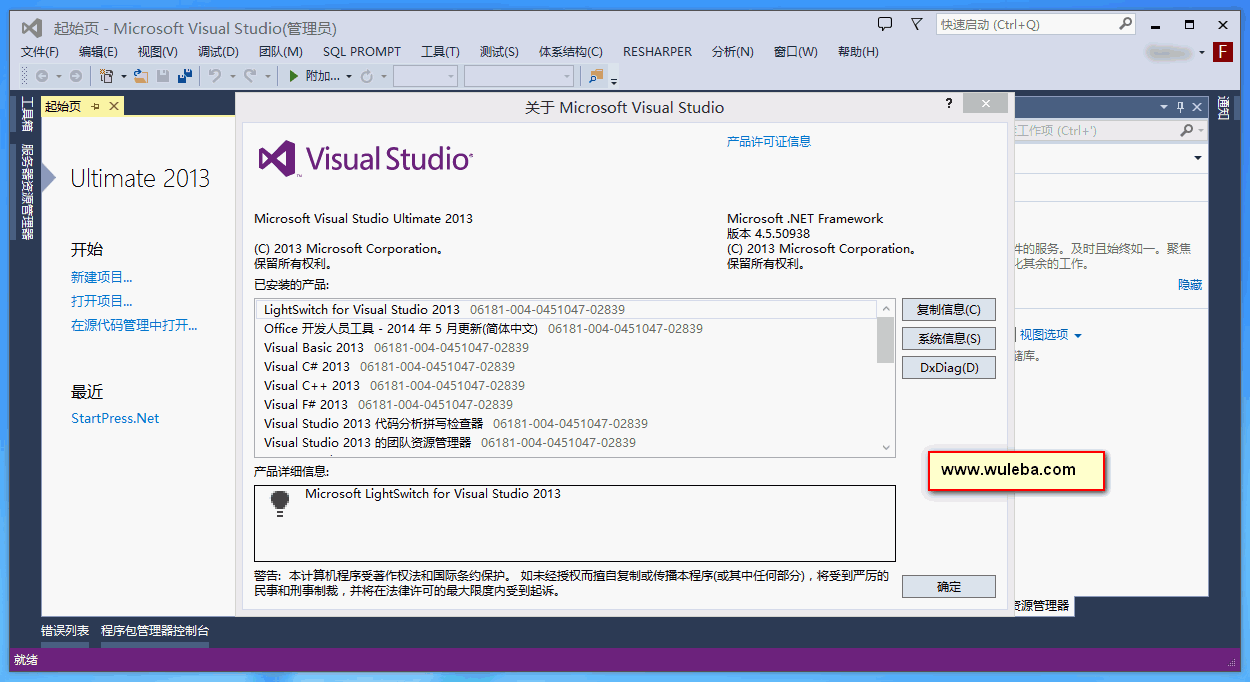Image resolution: width=1250 pixels, height=682 pixels.
Task: Open the right panel window position dropdown
Action: [1163, 106]
